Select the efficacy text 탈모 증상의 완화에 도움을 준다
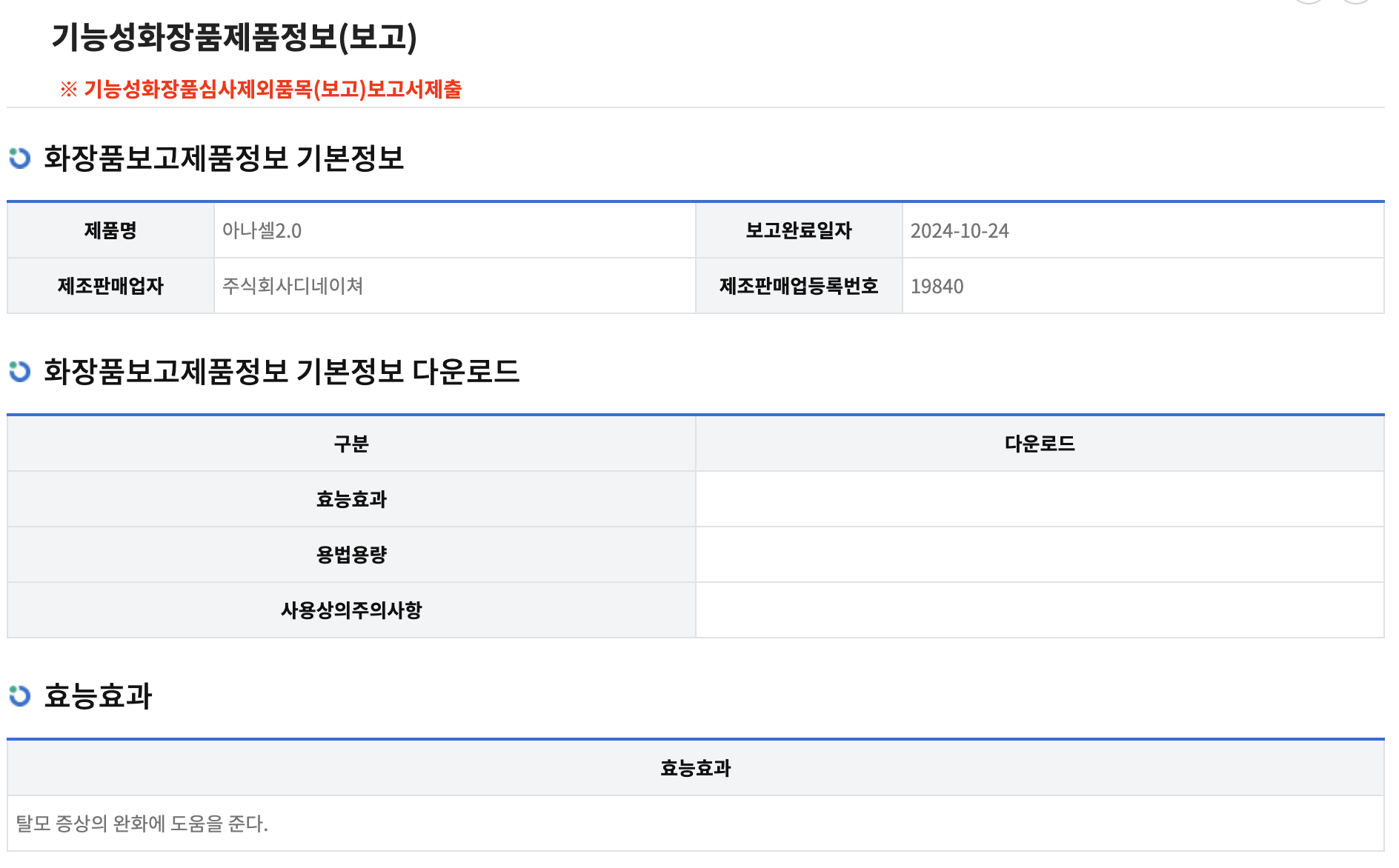The height and width of the screenshot is (868, 1399). (139, 823)
